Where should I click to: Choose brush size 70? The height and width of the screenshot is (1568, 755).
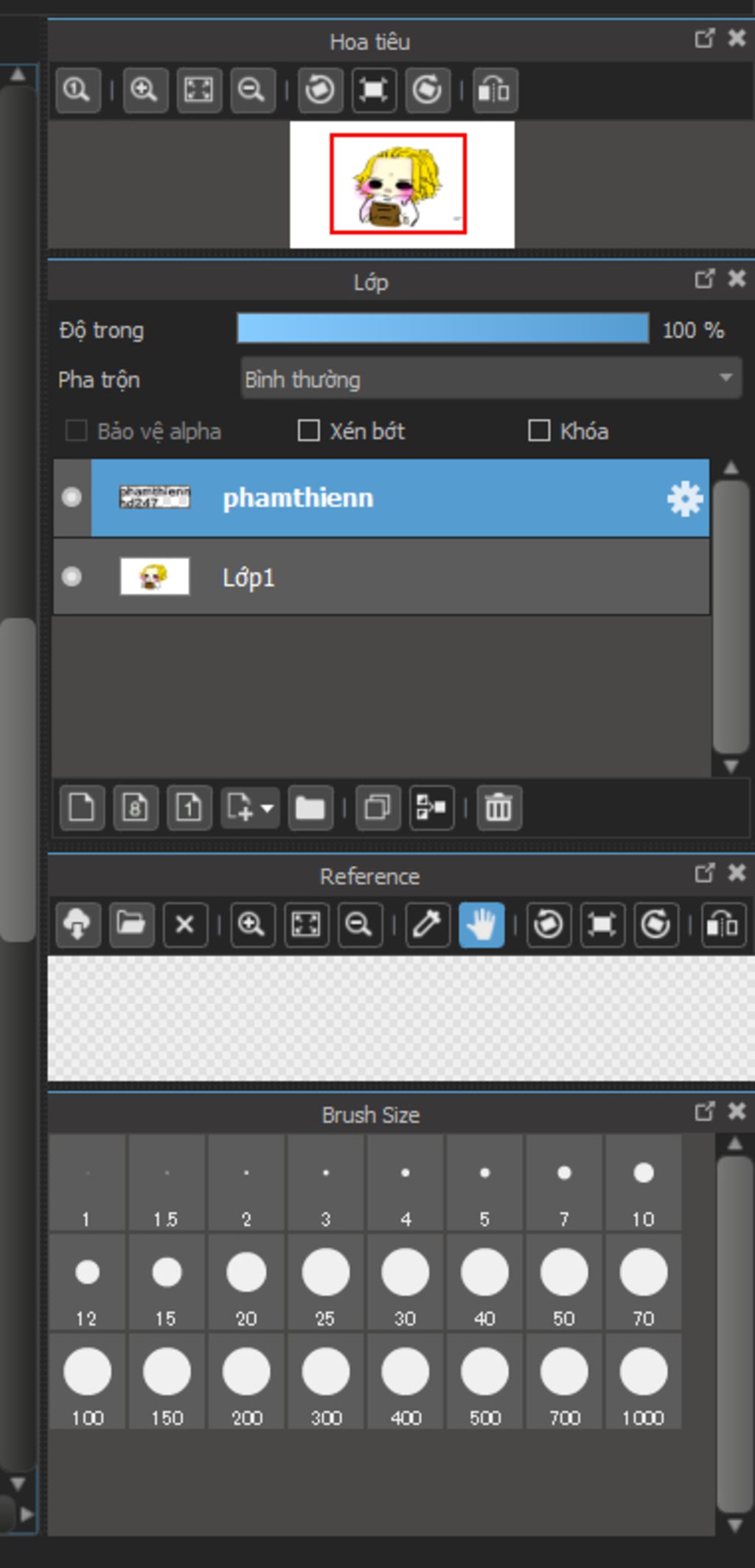[644, 1283]
